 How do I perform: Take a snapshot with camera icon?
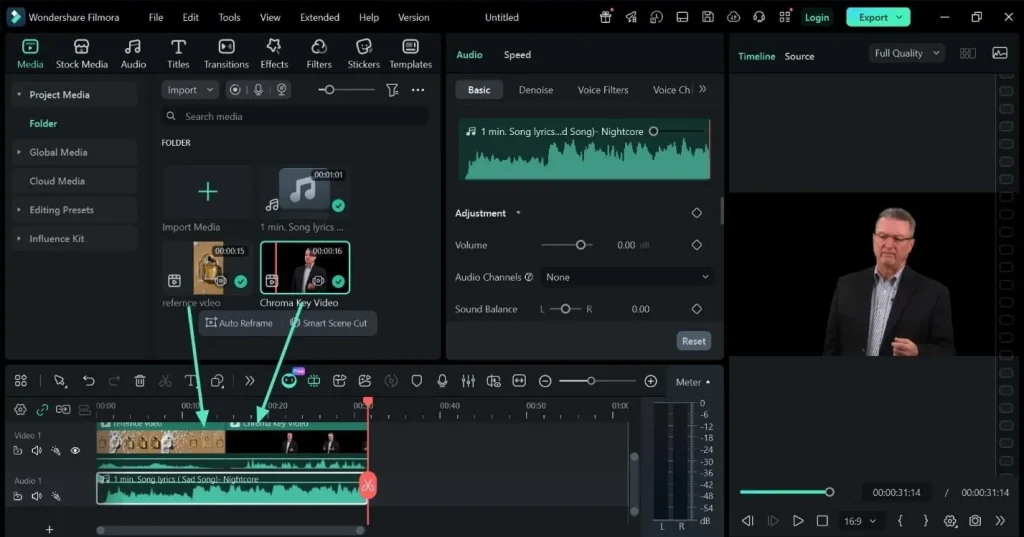pos(975,521)
